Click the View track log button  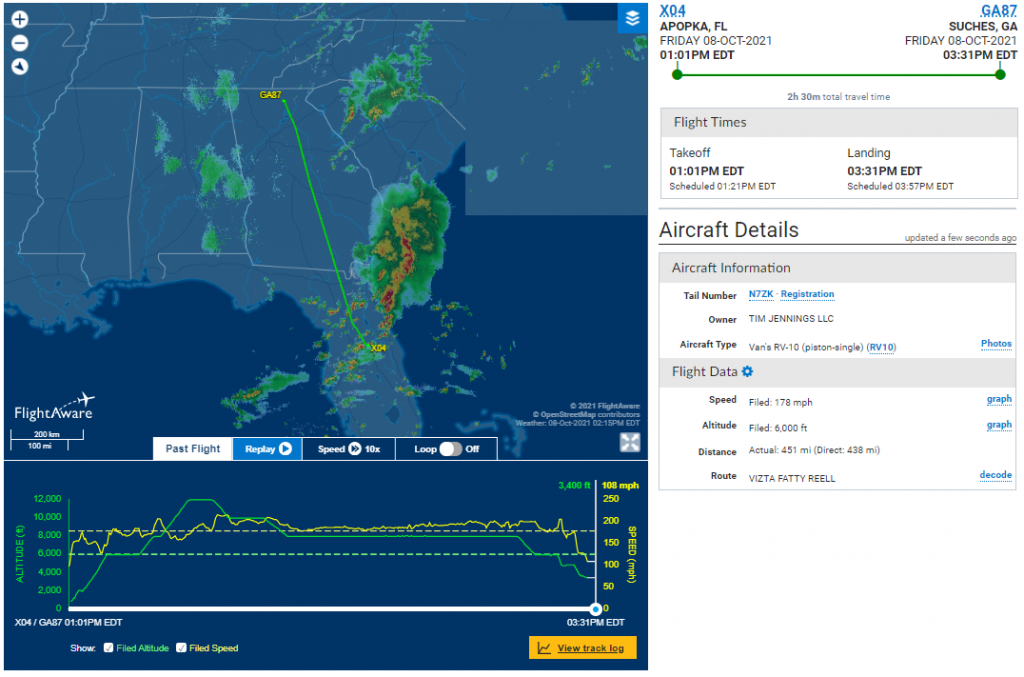point(582,648)
